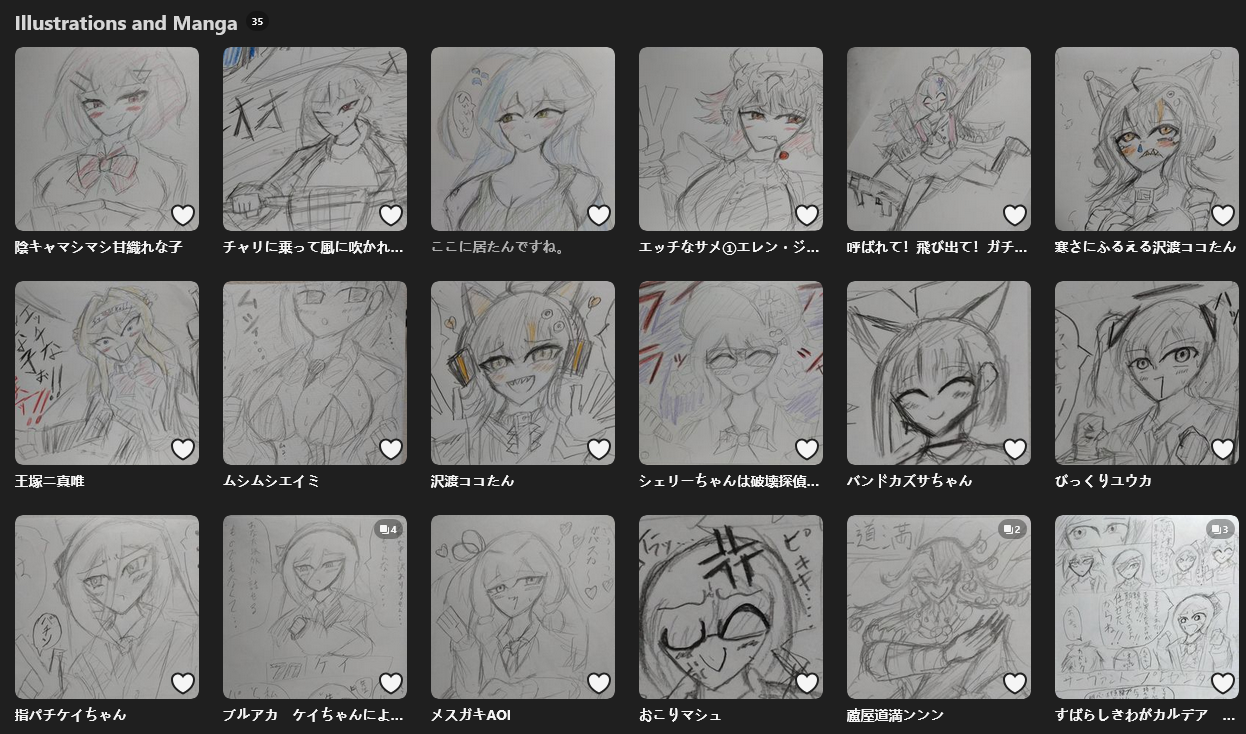Click the 4-page count badge on ブルアカ artwork
The image size is (1246, 734).
387,529
